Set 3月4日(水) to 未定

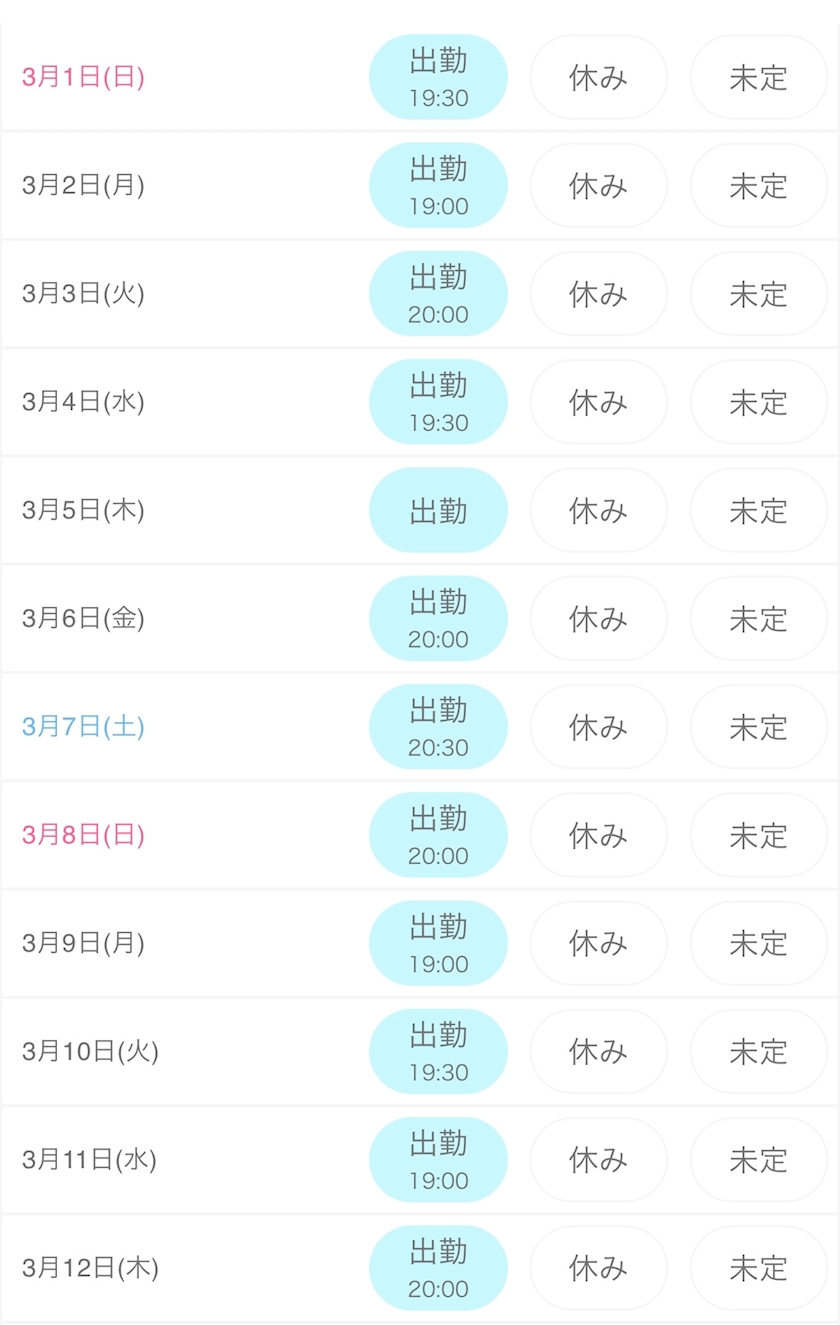[758, 402]
